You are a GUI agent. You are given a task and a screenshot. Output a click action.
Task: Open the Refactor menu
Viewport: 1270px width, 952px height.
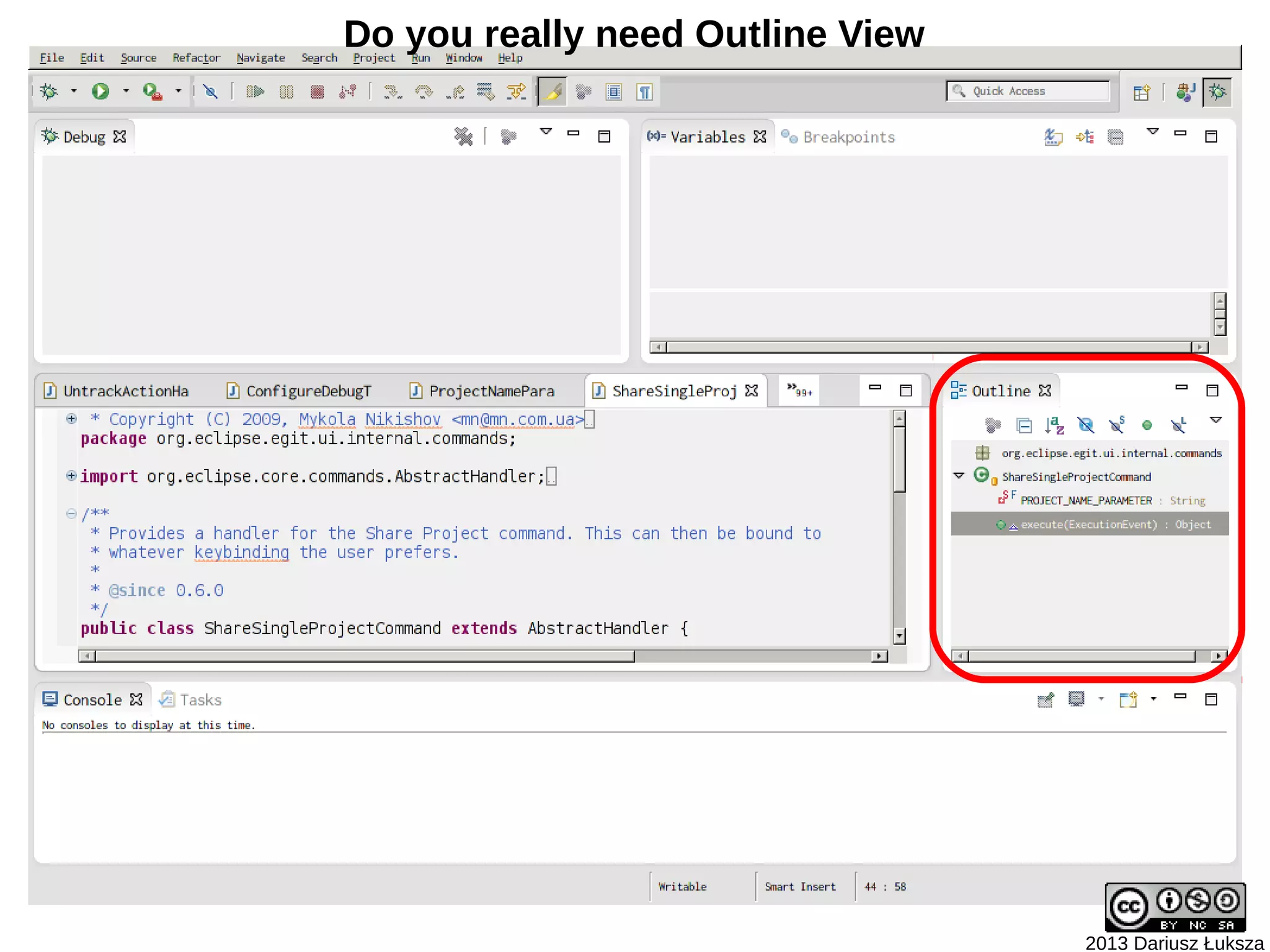coord(196,58)
